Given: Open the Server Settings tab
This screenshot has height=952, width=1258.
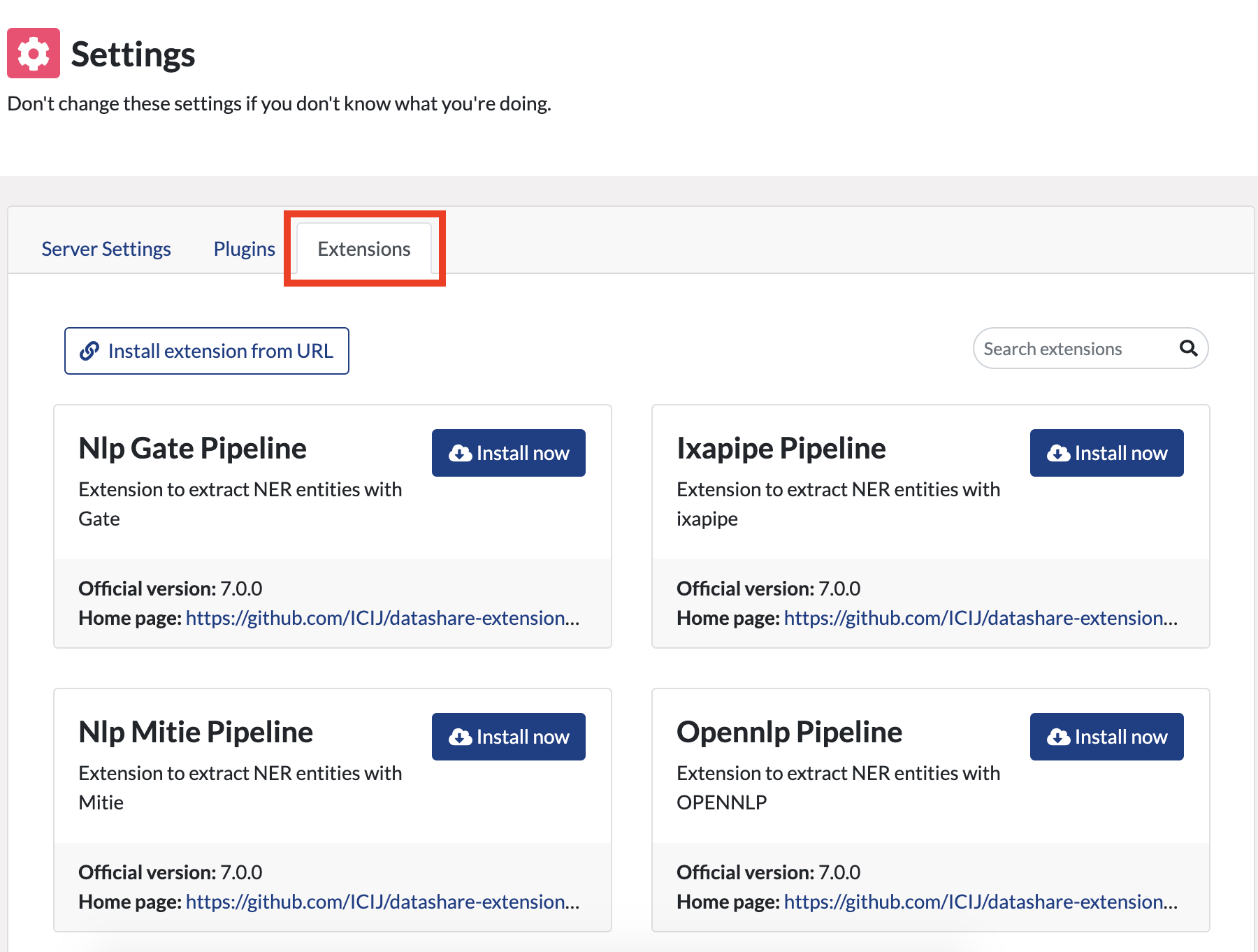Looking at the screenshot, I should [x=106, y=249].
